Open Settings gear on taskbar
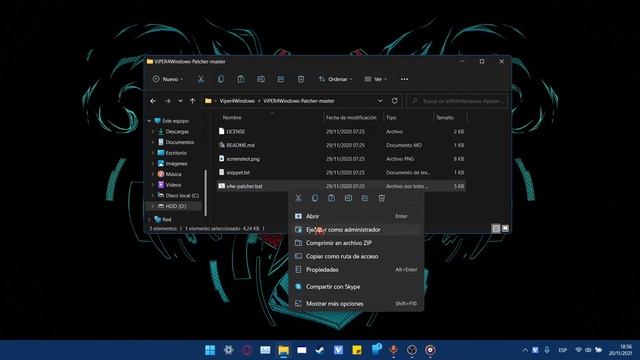The height and width of the screenshot is (360, 640). [x=229, y=350]
